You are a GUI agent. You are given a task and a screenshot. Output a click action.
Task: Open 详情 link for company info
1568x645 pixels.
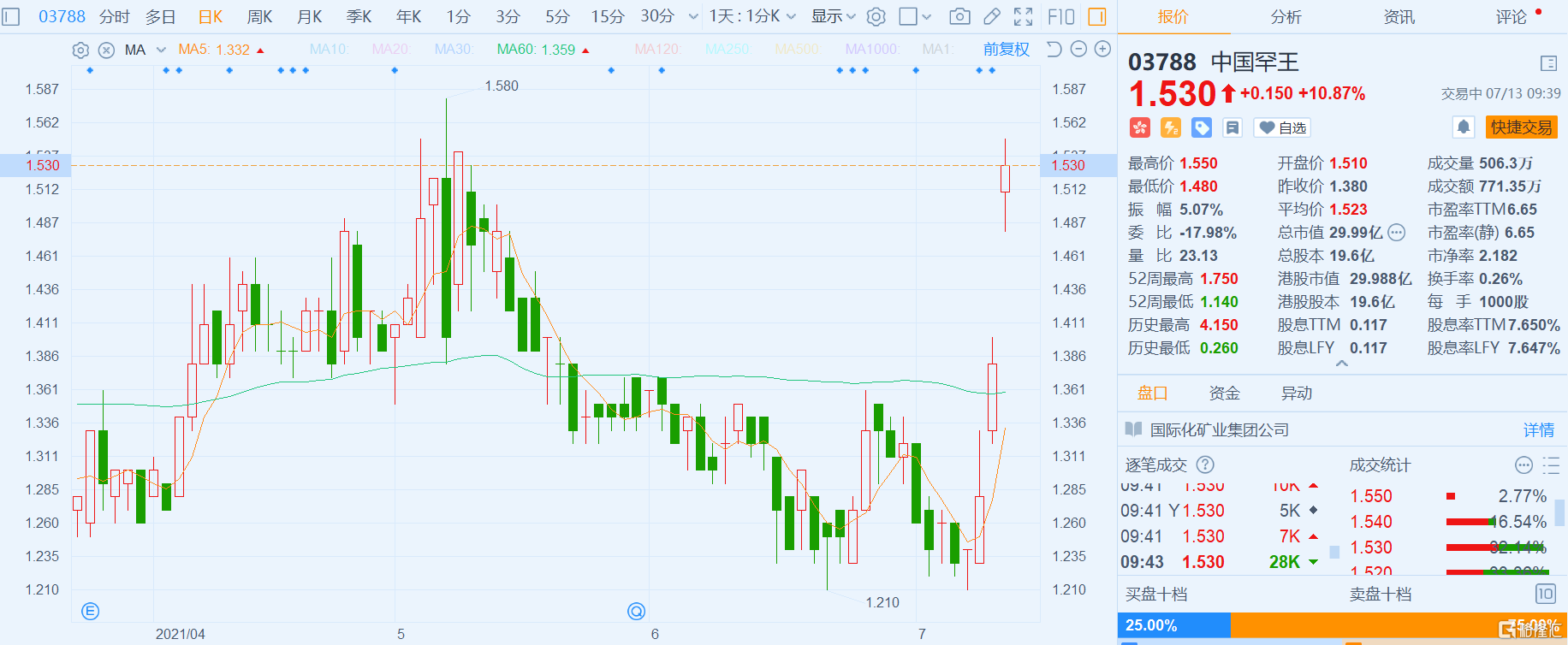click(x=1539, y=429)
